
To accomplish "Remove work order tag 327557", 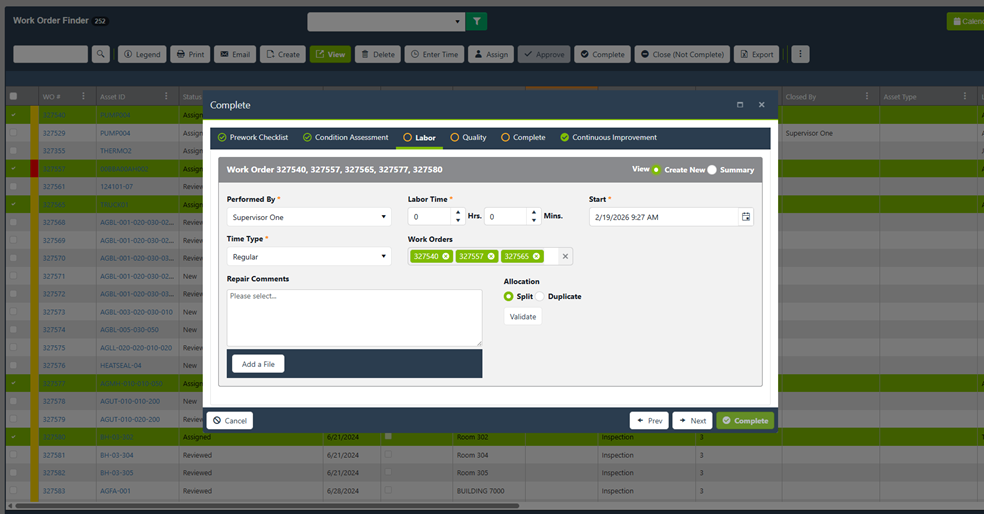I will click(x=491, y=256).
